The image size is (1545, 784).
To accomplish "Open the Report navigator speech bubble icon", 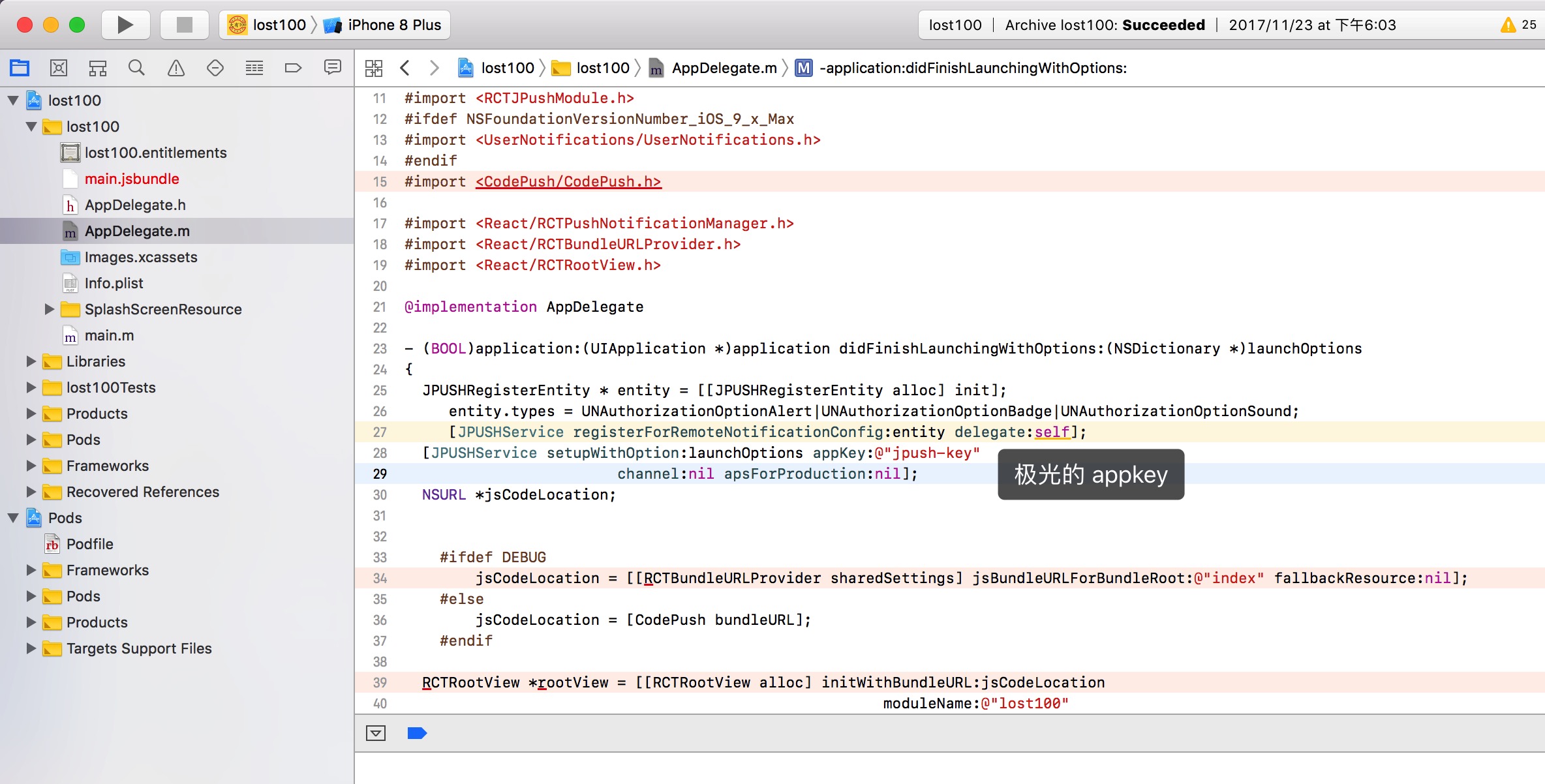I will (x=333, y=68).
